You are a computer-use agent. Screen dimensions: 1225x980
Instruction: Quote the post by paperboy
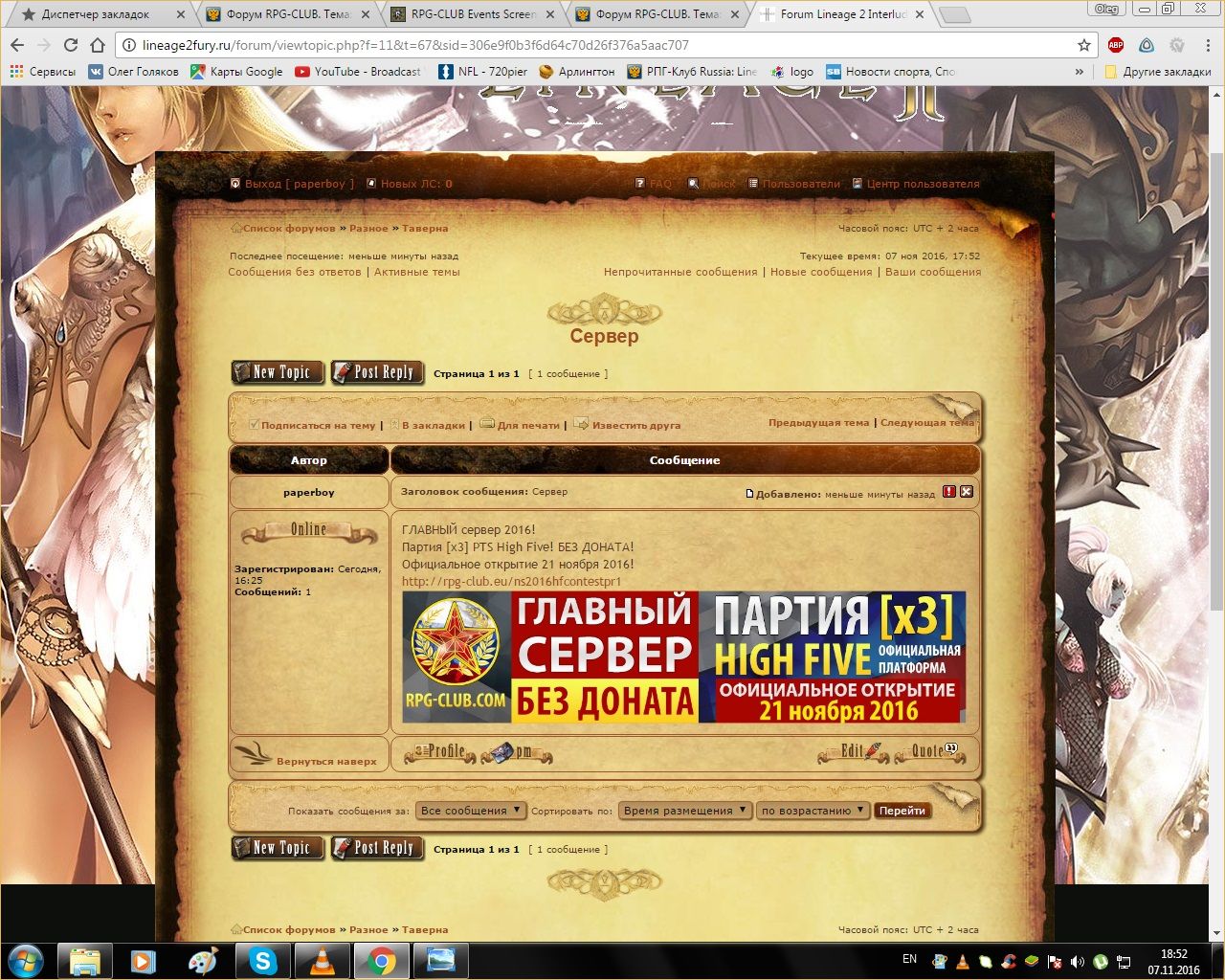click(929, 752)
